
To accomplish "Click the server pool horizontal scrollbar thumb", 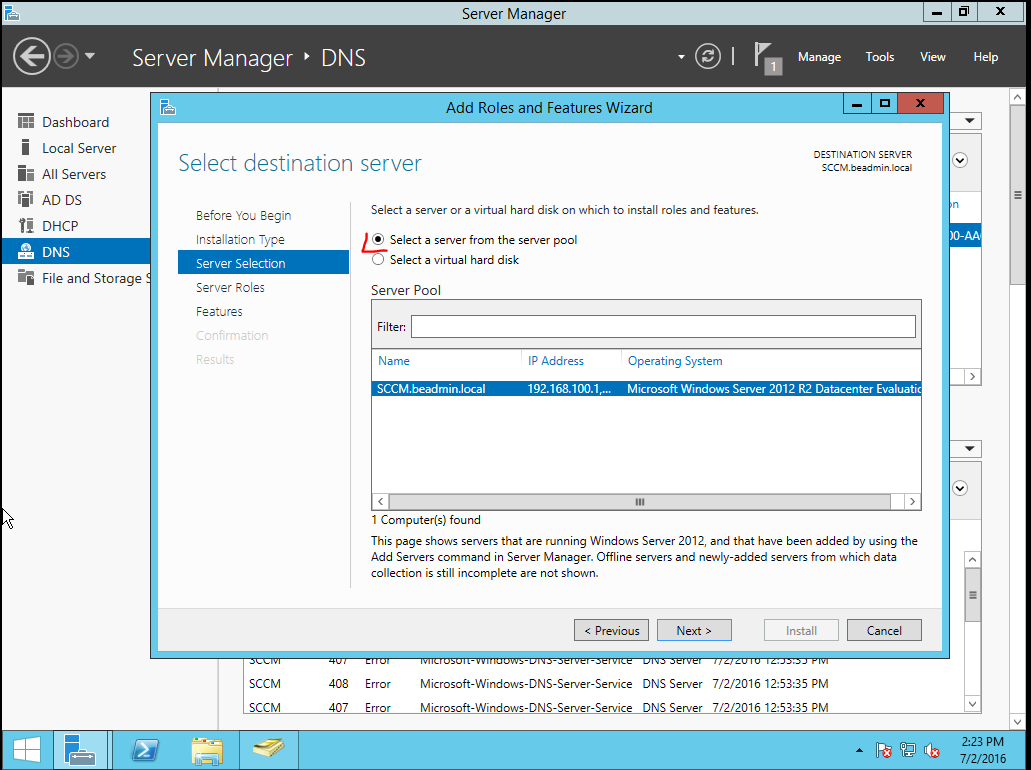I will coord(640,502).
